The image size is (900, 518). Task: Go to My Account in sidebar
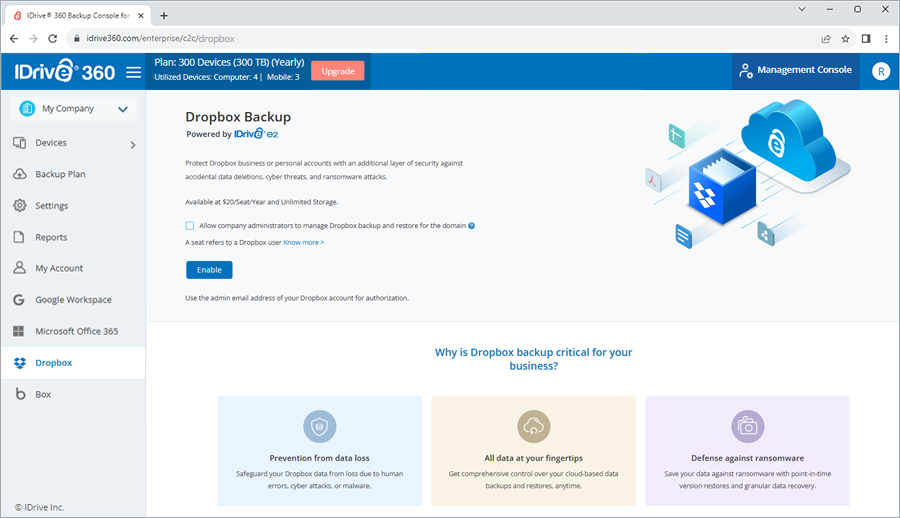click(59, 268)
